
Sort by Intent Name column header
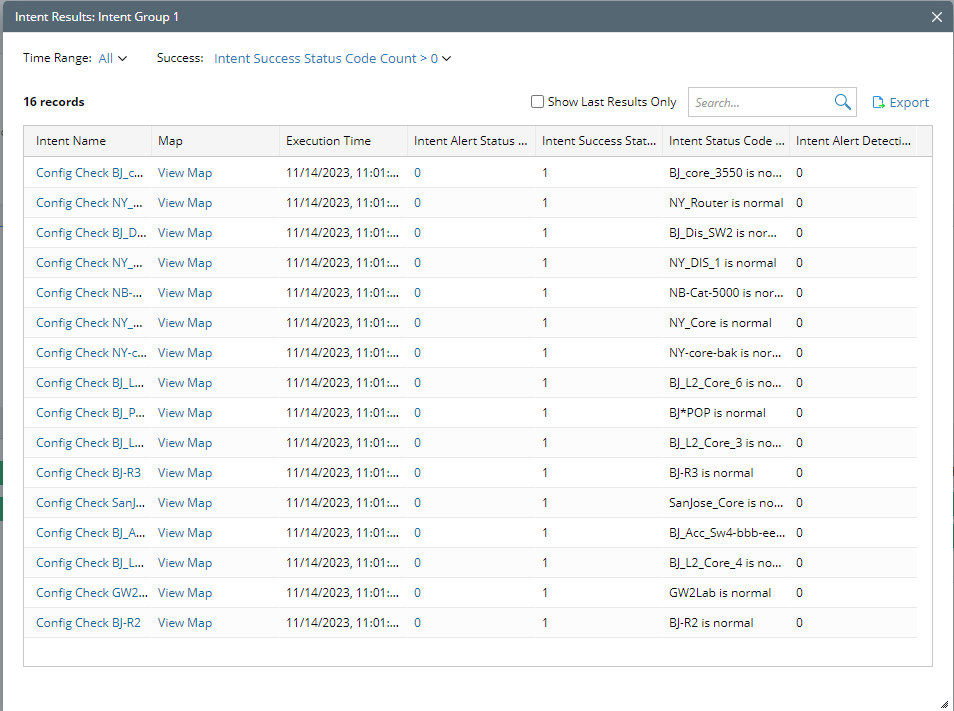[71, 141]
